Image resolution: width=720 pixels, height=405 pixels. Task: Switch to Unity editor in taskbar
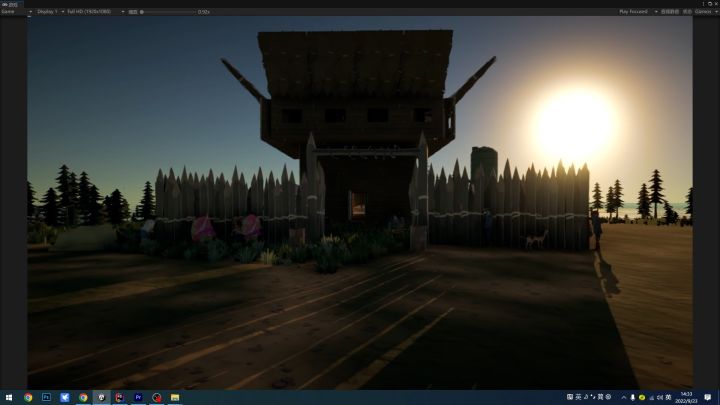tap(101, 398)
